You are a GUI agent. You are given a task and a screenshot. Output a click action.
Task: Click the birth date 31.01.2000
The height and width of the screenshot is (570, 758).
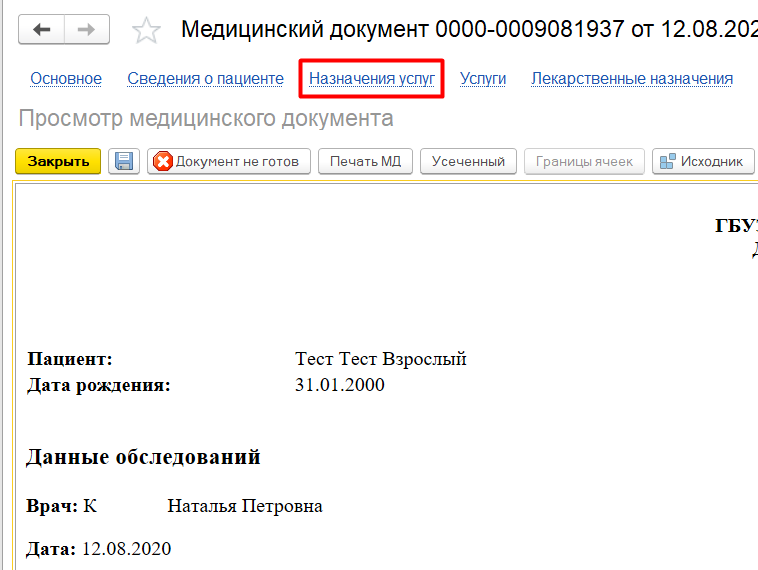[x=339, y=385]
